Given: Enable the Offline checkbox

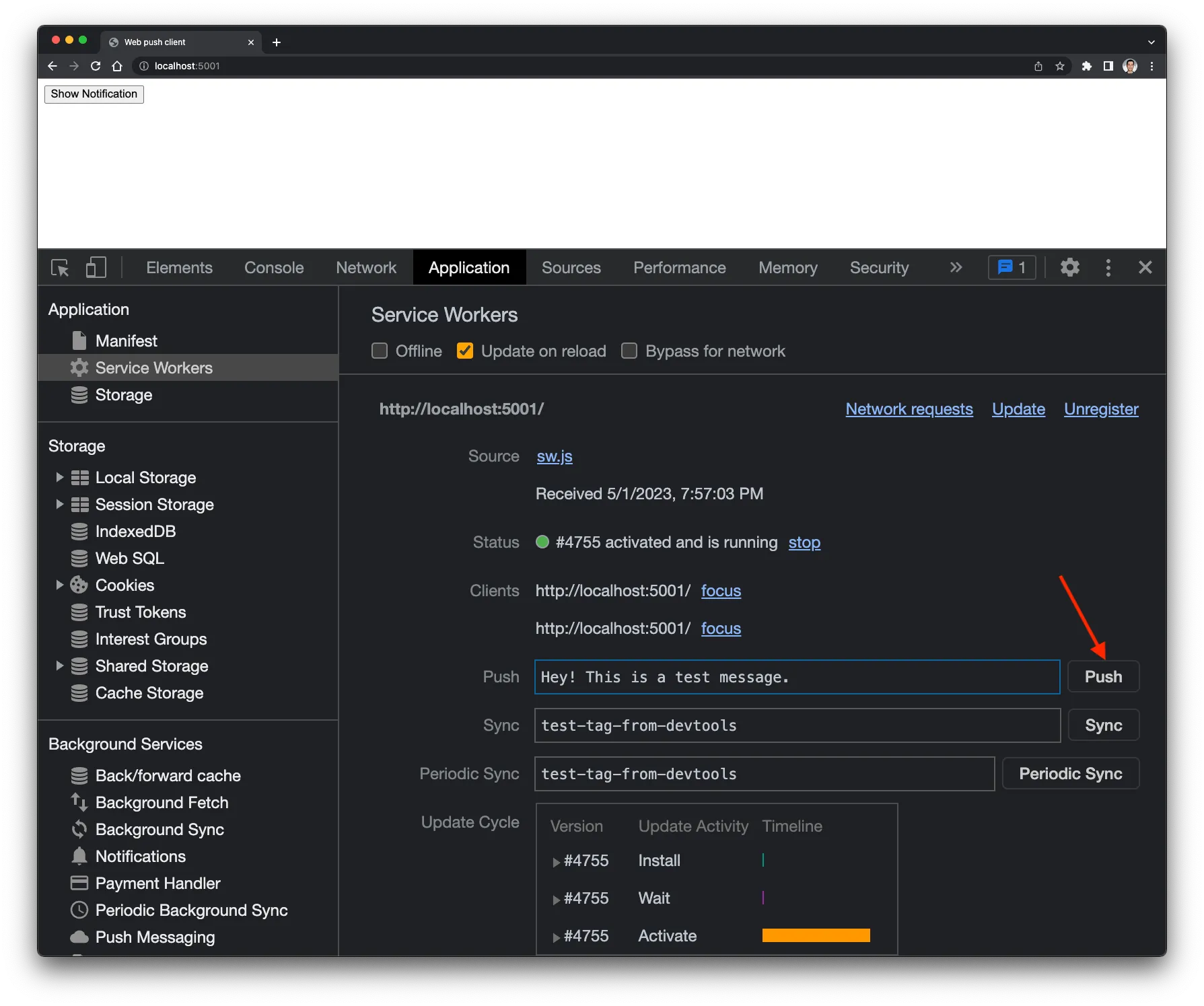Looking at the screenshot, I should tap(380, 351).
